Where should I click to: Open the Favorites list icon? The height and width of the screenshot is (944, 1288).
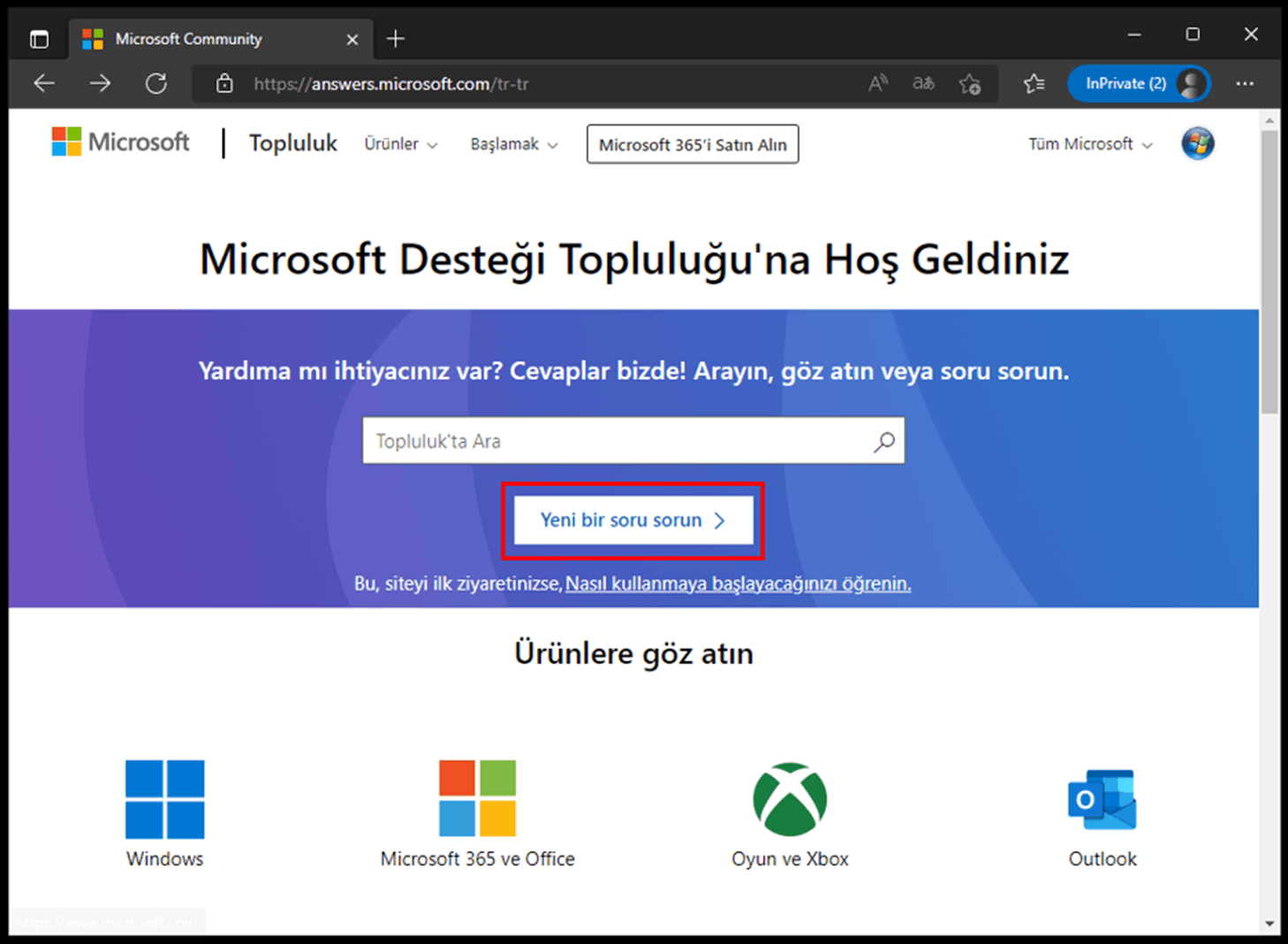(1034, 84)
